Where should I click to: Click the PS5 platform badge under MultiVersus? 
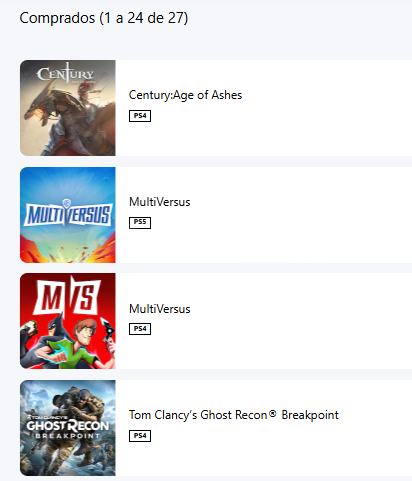(x=140, y=223)
